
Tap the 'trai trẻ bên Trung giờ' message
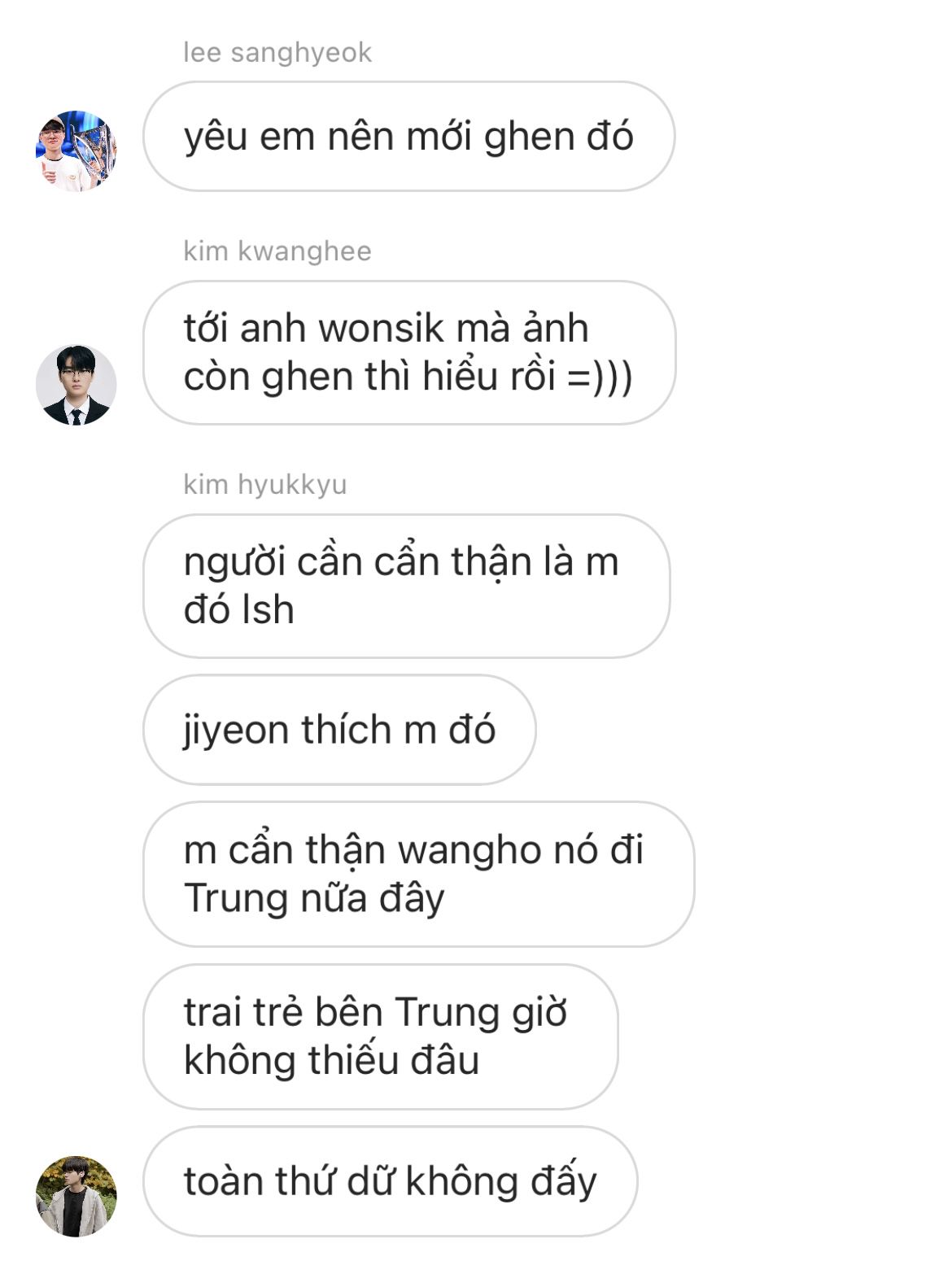pos(381,1036)
